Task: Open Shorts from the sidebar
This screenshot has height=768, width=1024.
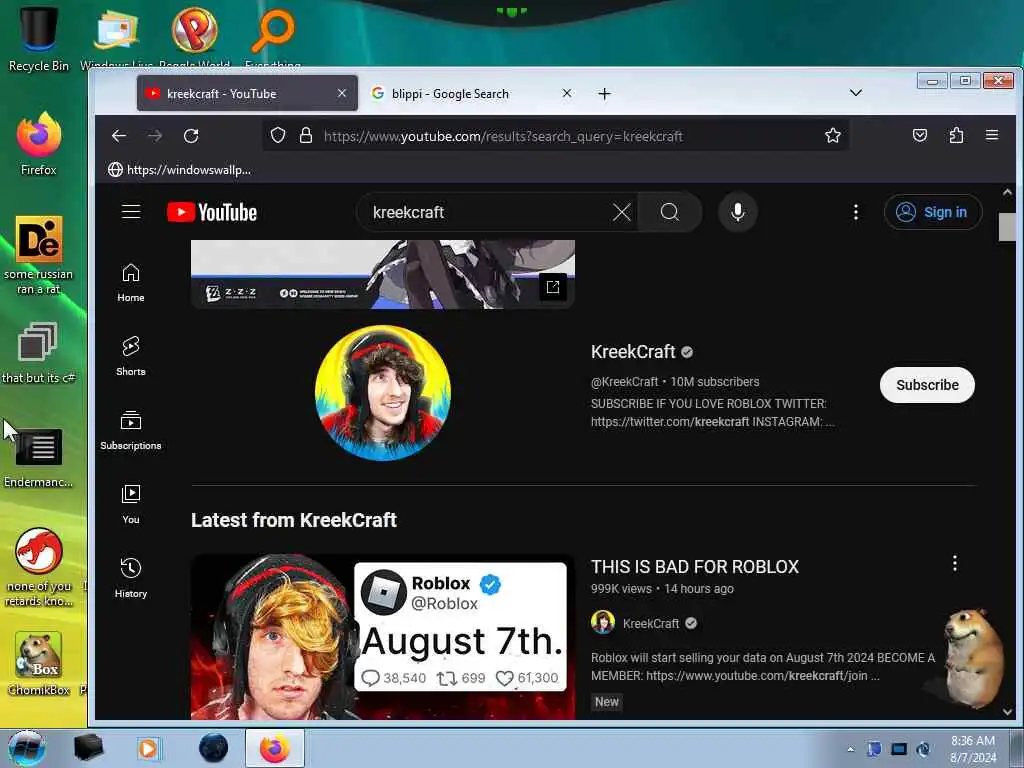Action: (131, 357)
